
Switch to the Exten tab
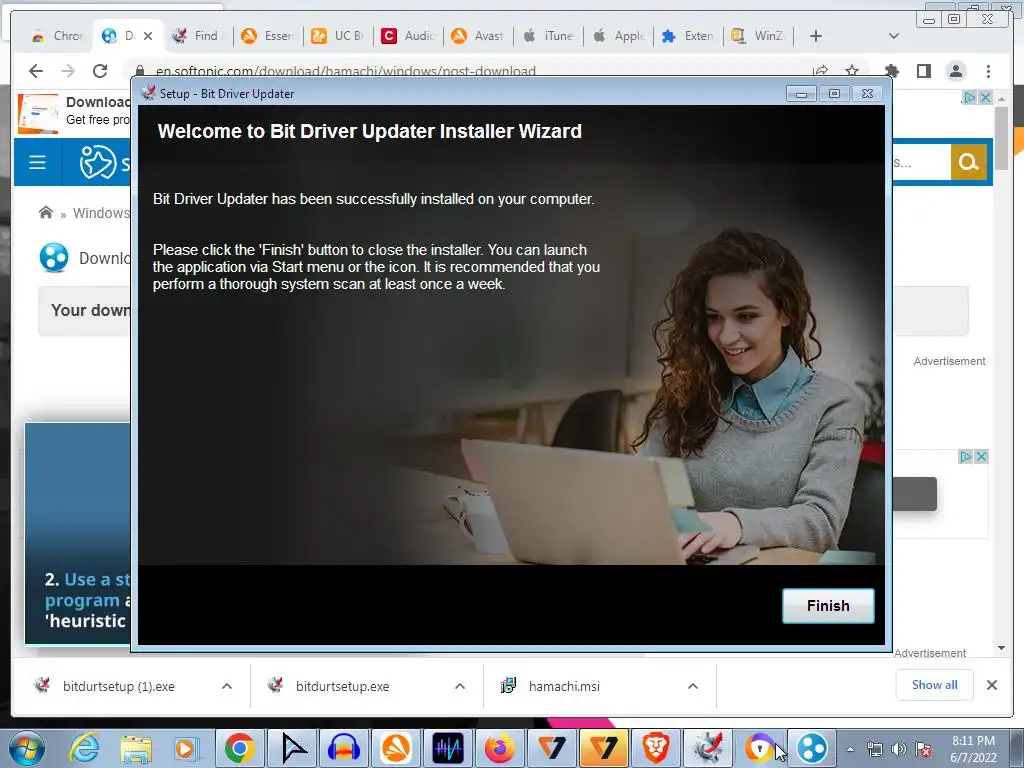pyautogui.click(x=687, y=36)
